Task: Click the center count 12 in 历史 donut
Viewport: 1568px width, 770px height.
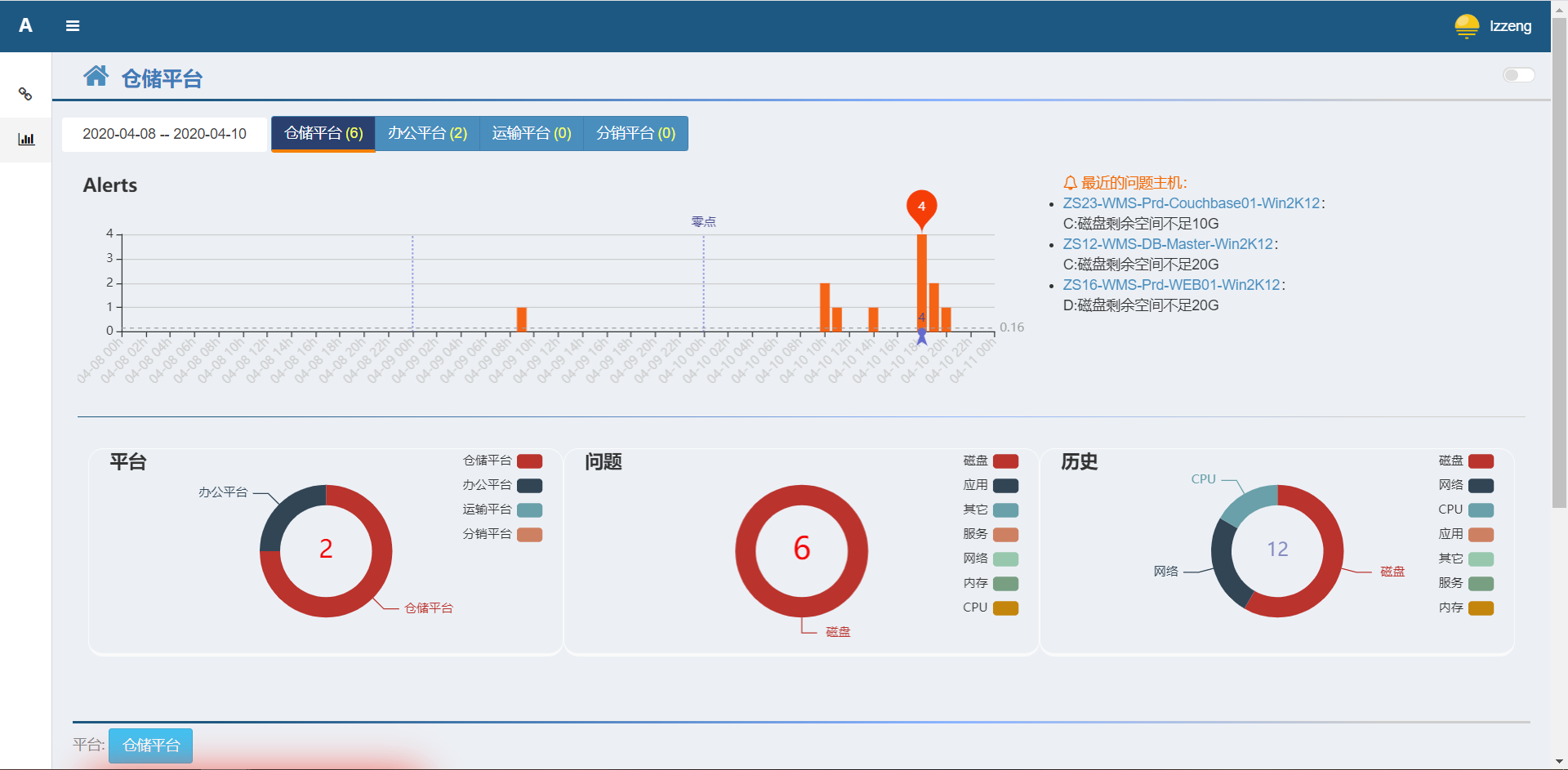Action: 1277,550
